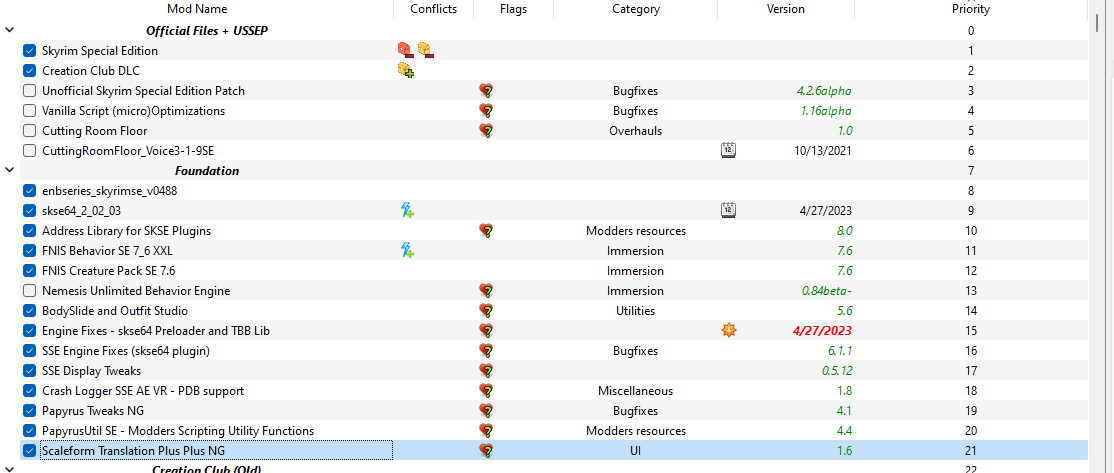Click the UI category of Scaleform Translation
1114x473 pixels.
[634, 450]
